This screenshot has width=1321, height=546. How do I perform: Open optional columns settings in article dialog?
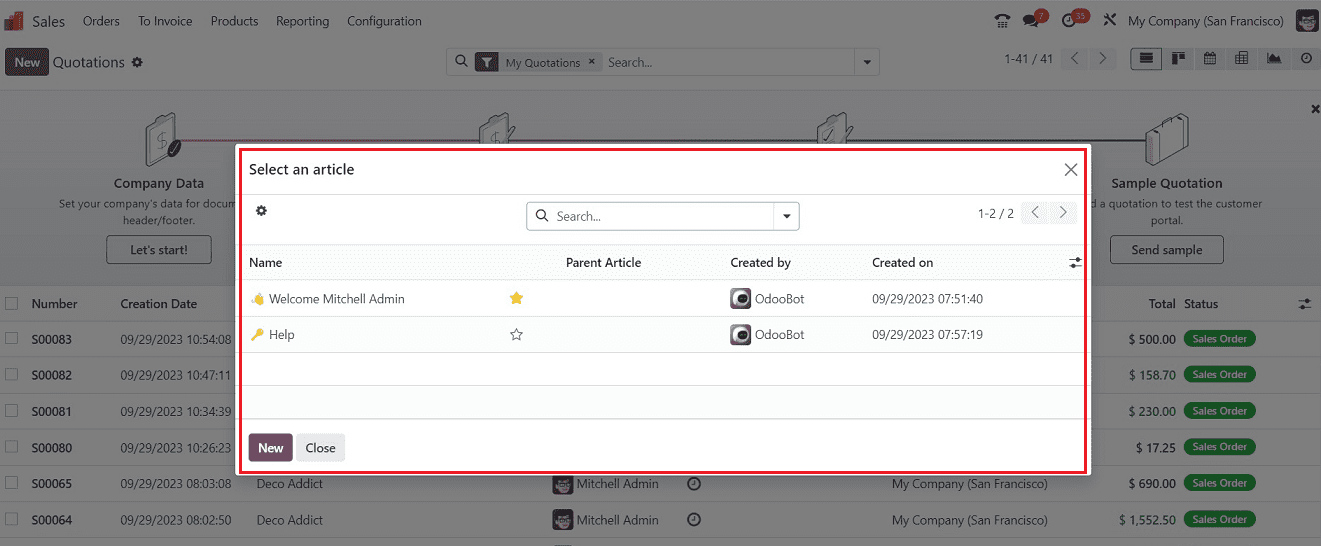pyautogui.click(x=1075, y=263)
